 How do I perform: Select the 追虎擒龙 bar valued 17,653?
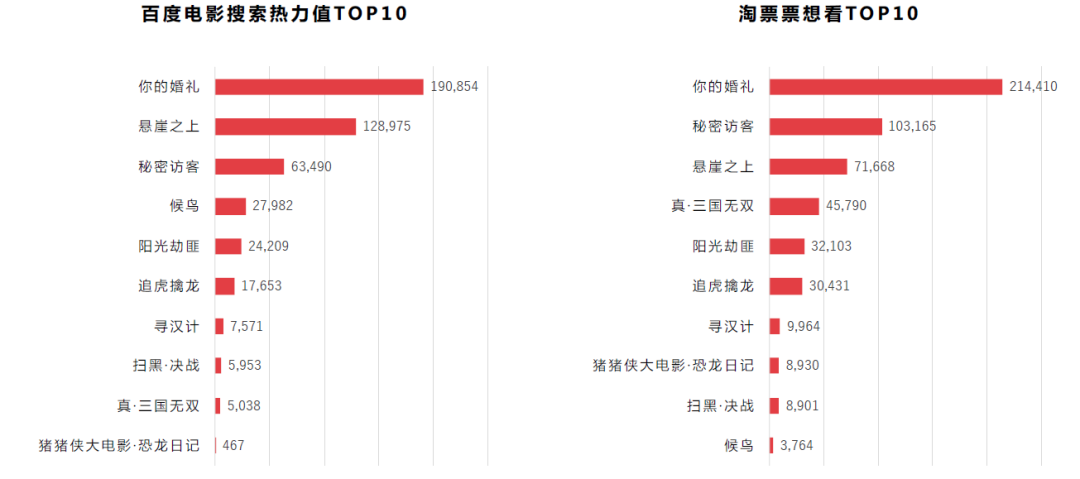[x=225, y=286]
